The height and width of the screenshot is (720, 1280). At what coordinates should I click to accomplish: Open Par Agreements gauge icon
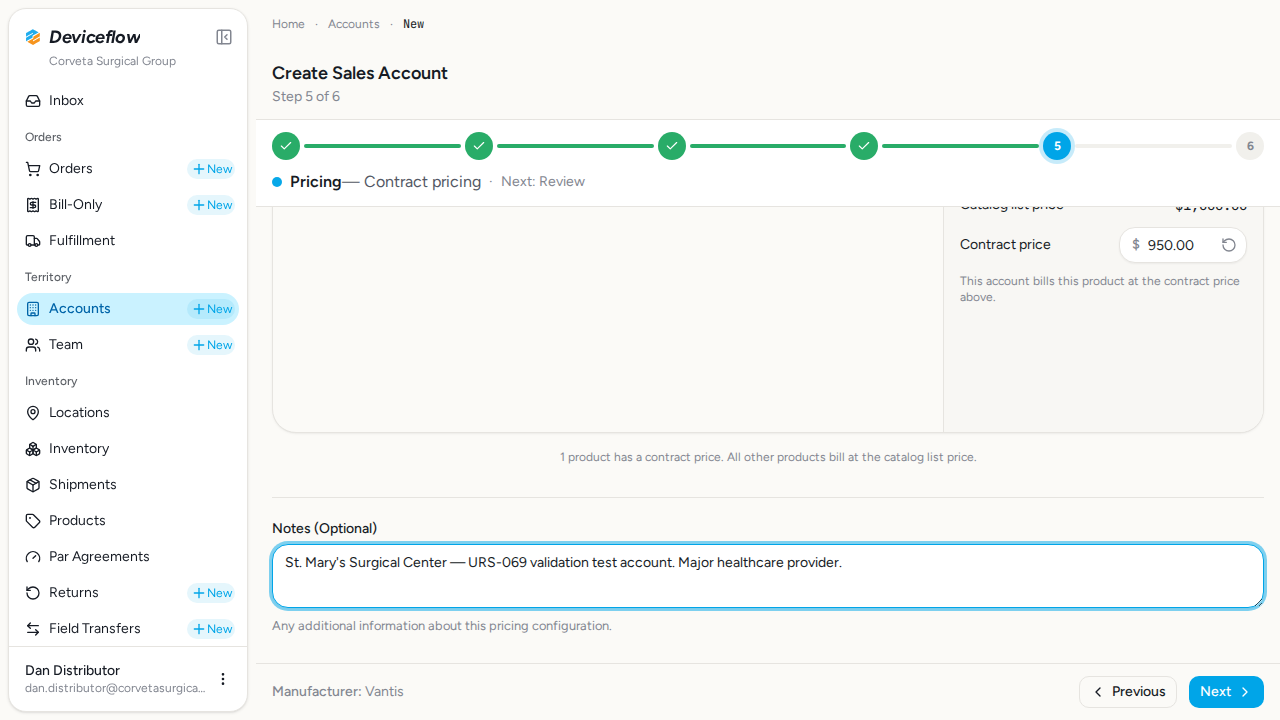33,557
